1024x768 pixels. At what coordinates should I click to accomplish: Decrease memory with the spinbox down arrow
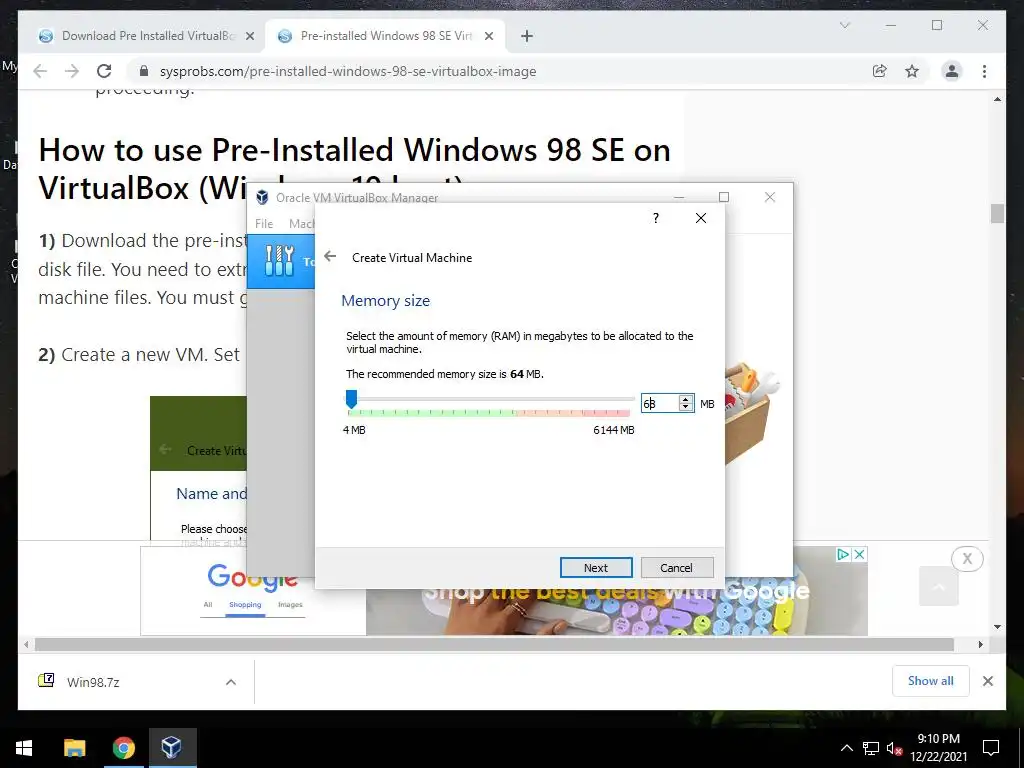coord(685,408)
